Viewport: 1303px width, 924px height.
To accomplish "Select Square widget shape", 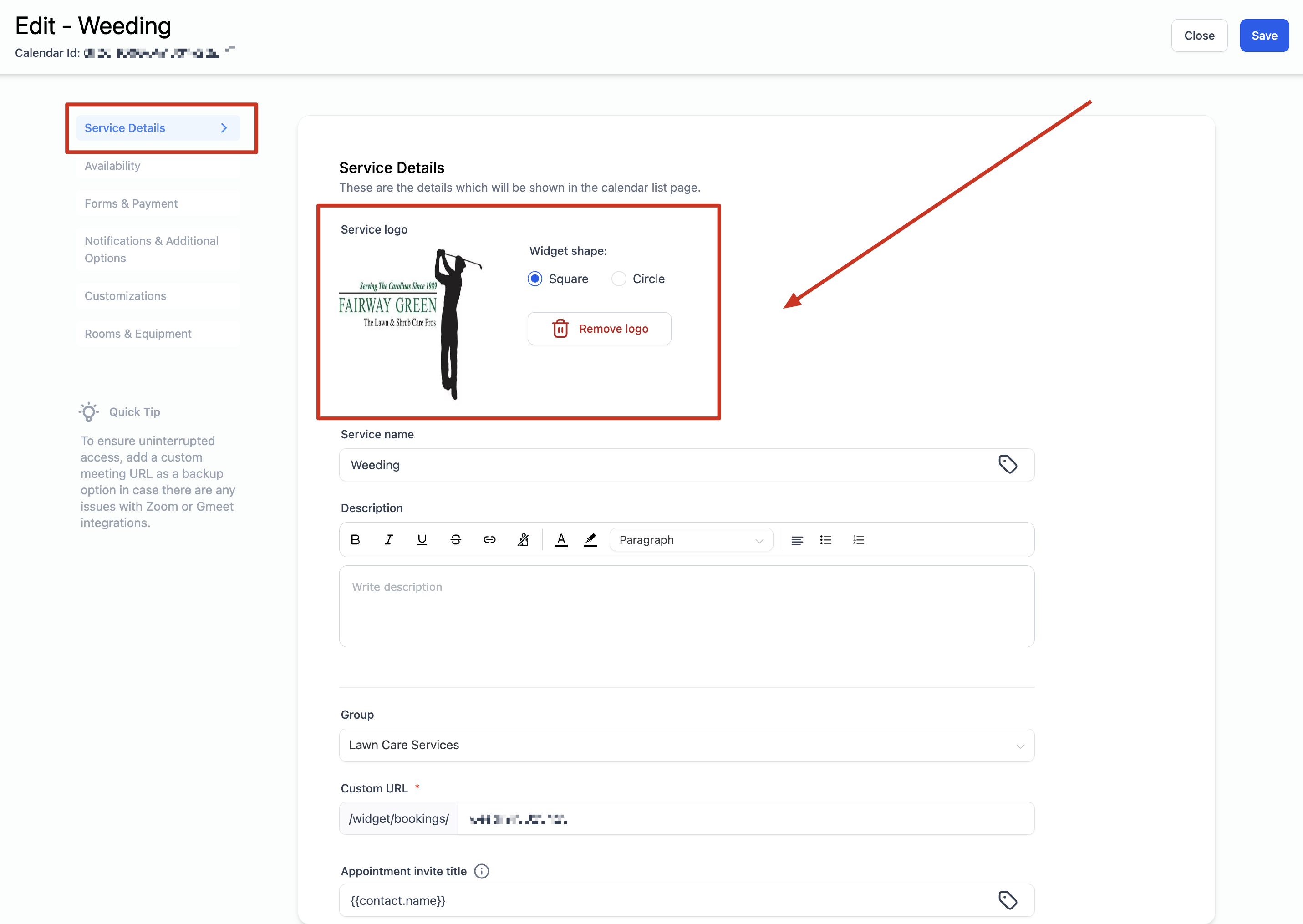I will pyautogui.click(x=535, y=279).
